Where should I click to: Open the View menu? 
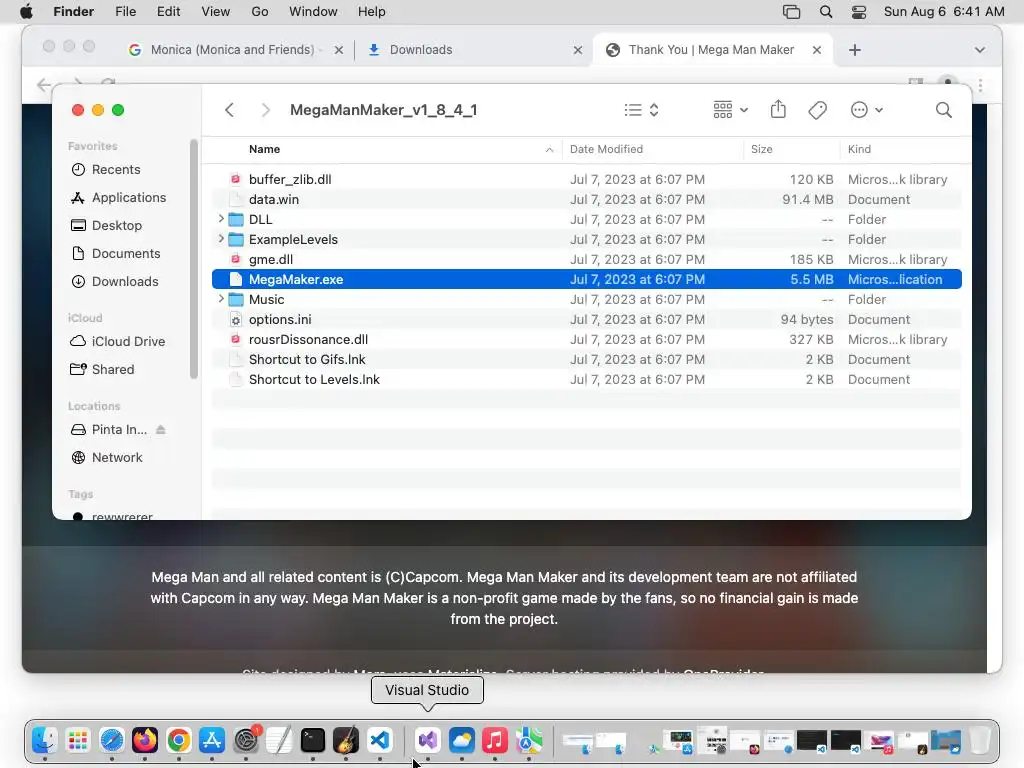(216, 12)
